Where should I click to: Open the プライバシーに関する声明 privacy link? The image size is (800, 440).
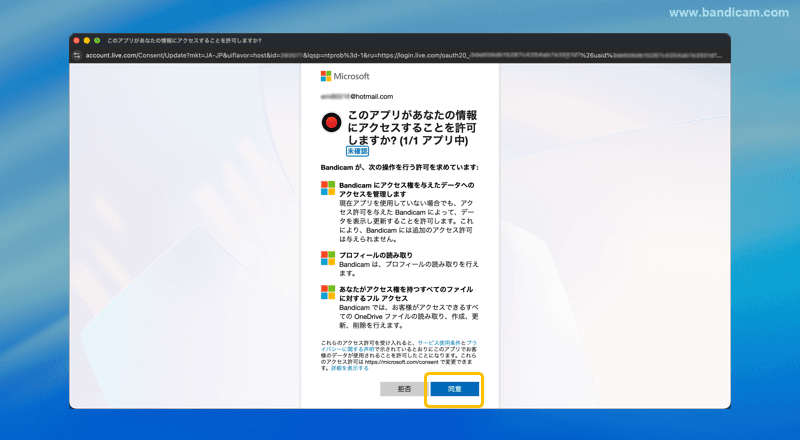point(398,346)
